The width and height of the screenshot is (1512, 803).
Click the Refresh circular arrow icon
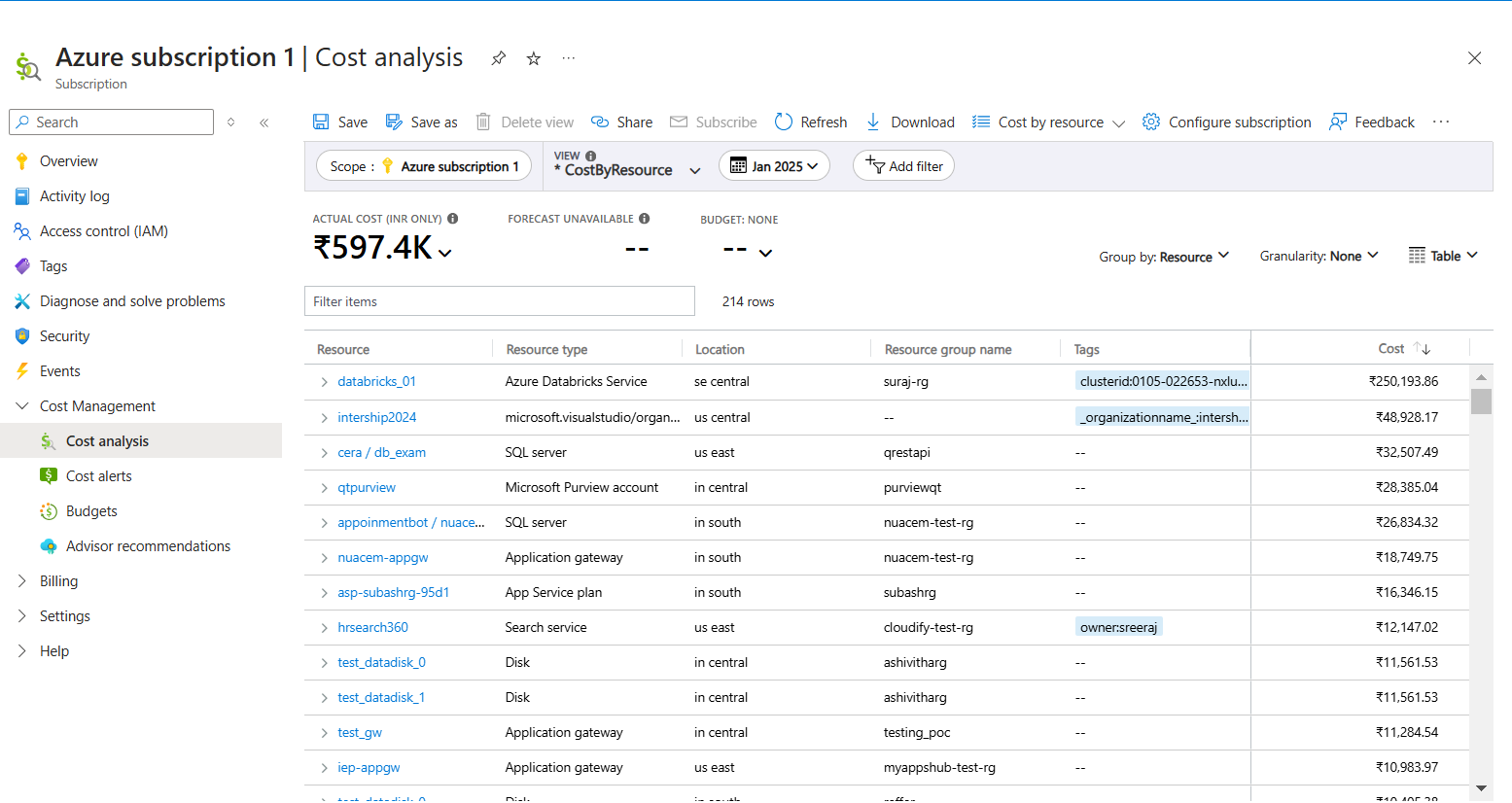coord(784,122)
